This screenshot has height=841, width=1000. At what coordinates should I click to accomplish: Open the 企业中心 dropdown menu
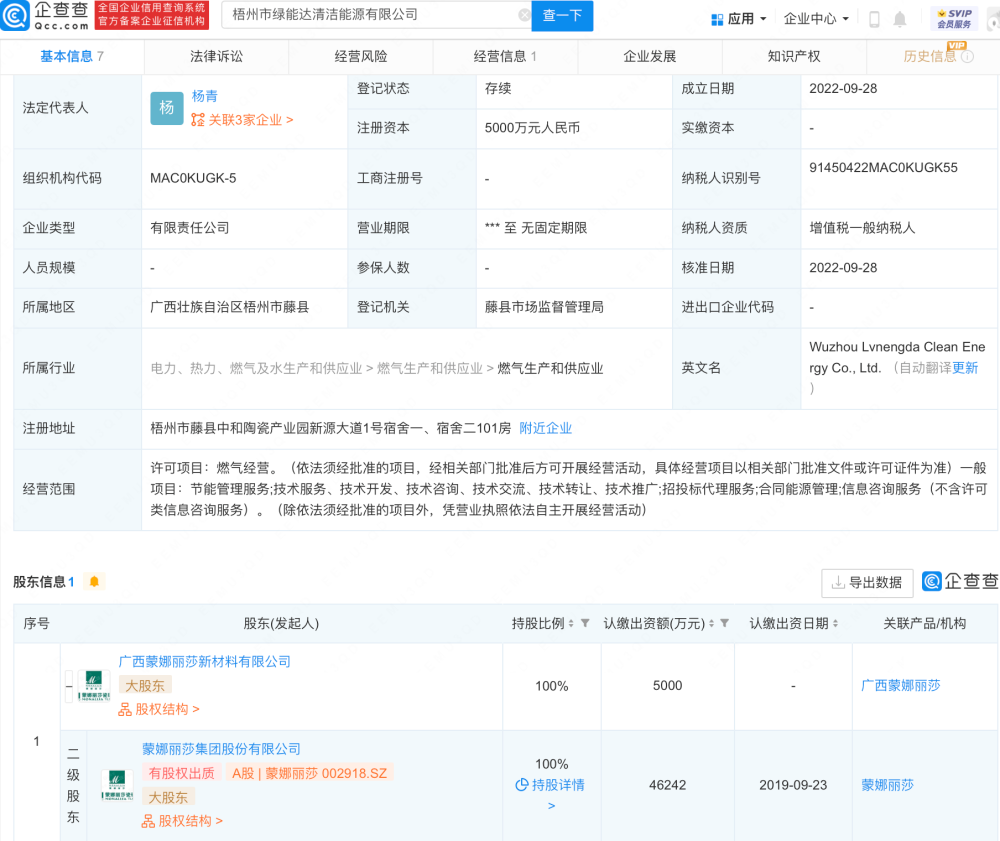click(816, 19)
